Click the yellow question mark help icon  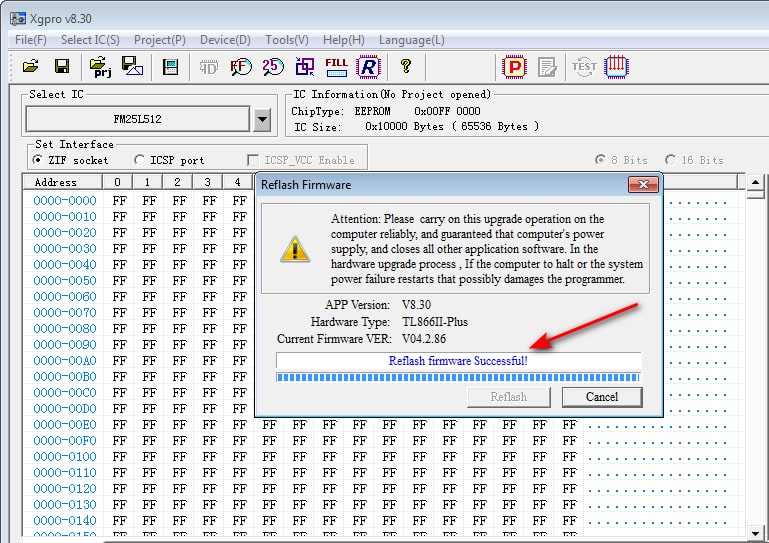click(x=405, y=67)
